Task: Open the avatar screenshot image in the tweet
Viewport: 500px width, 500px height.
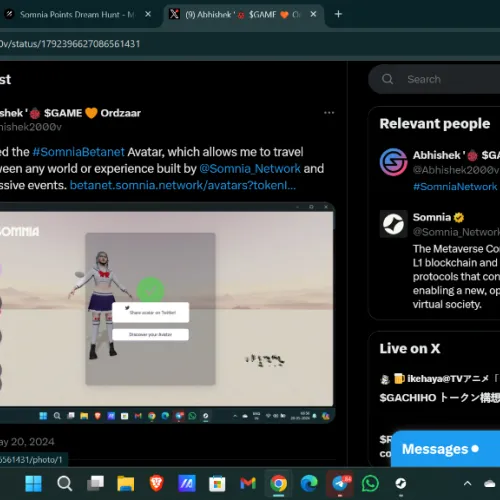Action: coord(167,313)
